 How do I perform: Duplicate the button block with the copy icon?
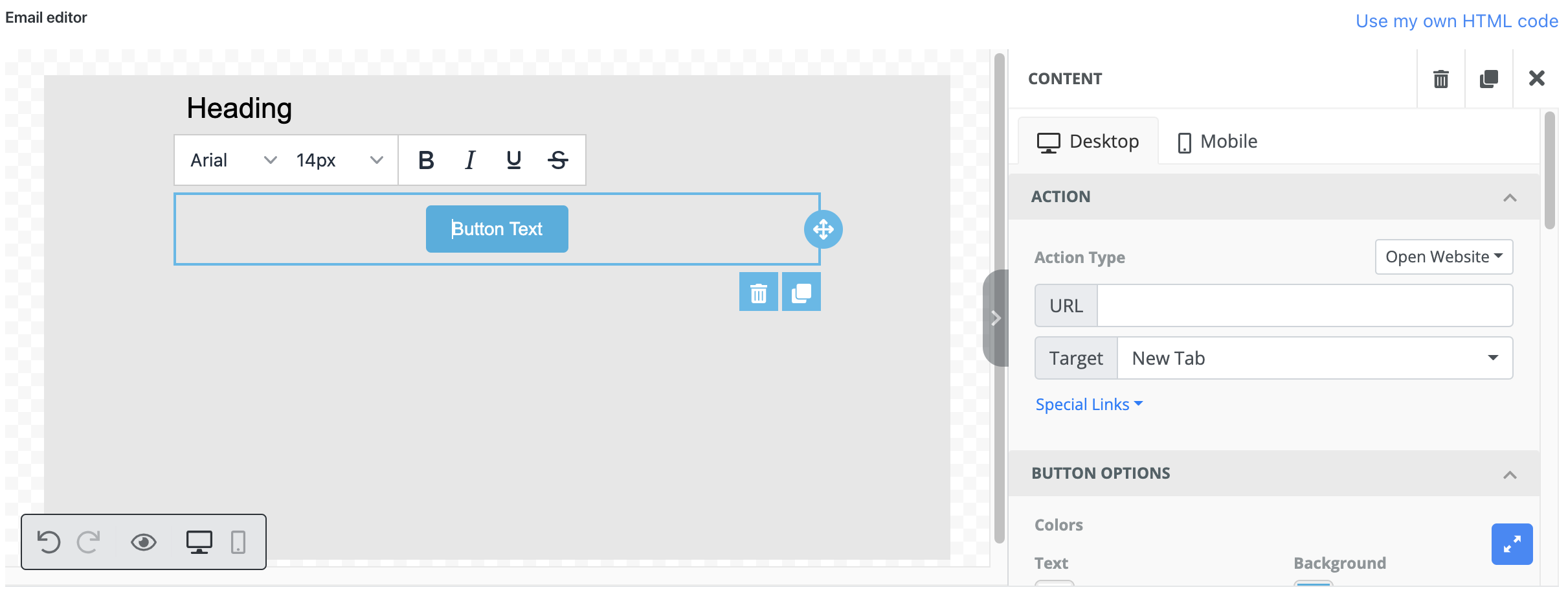pos(801,292)
